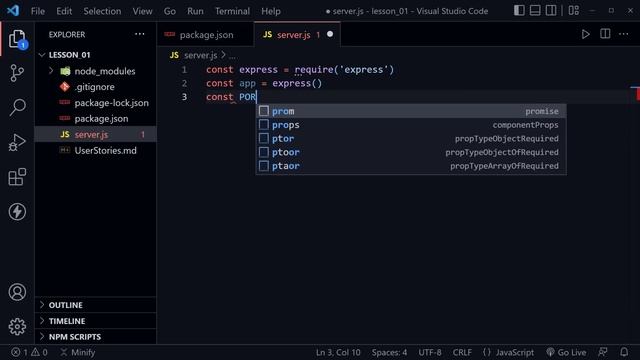Click the Run Code play icon
640x360 pixels.
click(585, 34)
